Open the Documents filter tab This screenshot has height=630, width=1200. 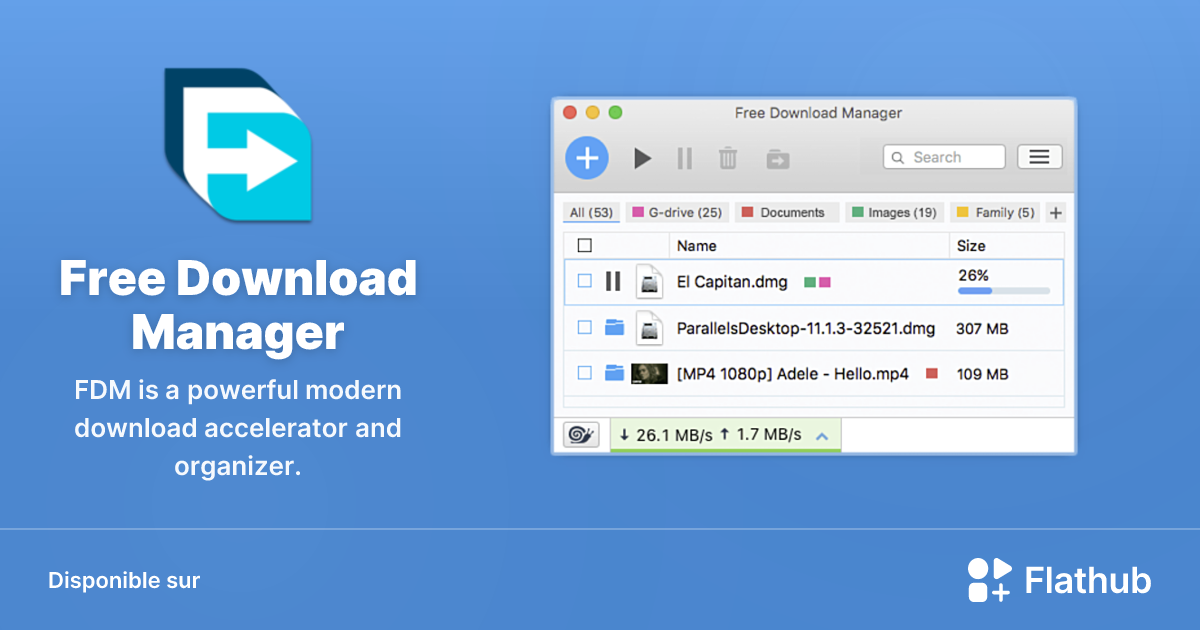787,212
